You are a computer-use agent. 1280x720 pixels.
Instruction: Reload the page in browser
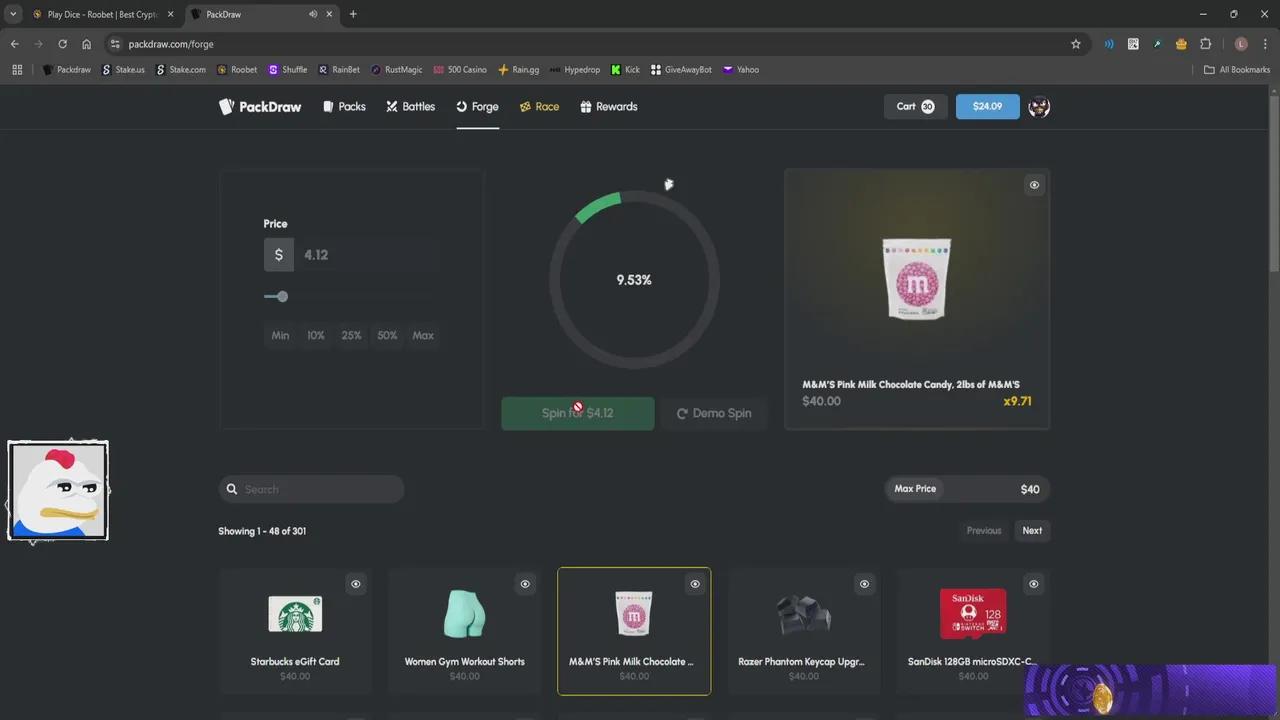[62, 44]
